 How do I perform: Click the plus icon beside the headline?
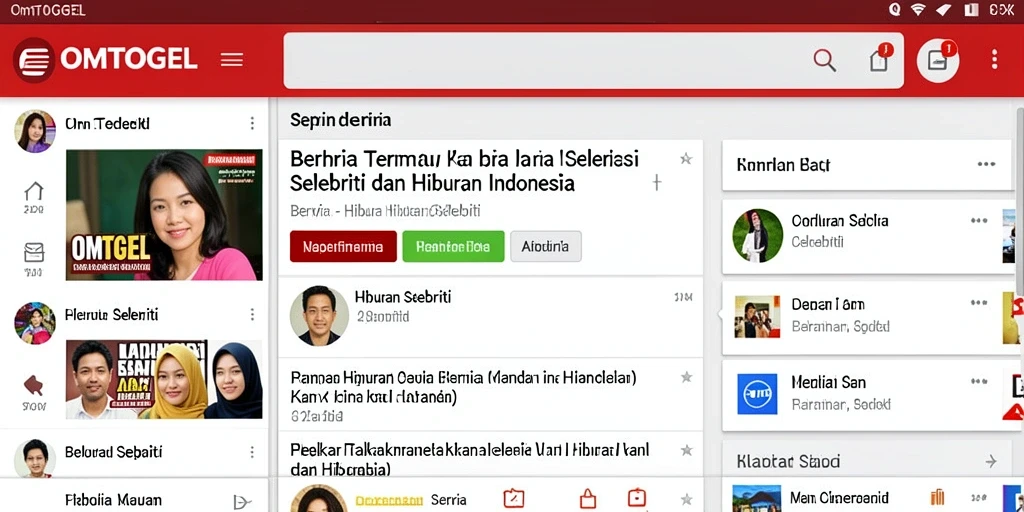(657, 183)
